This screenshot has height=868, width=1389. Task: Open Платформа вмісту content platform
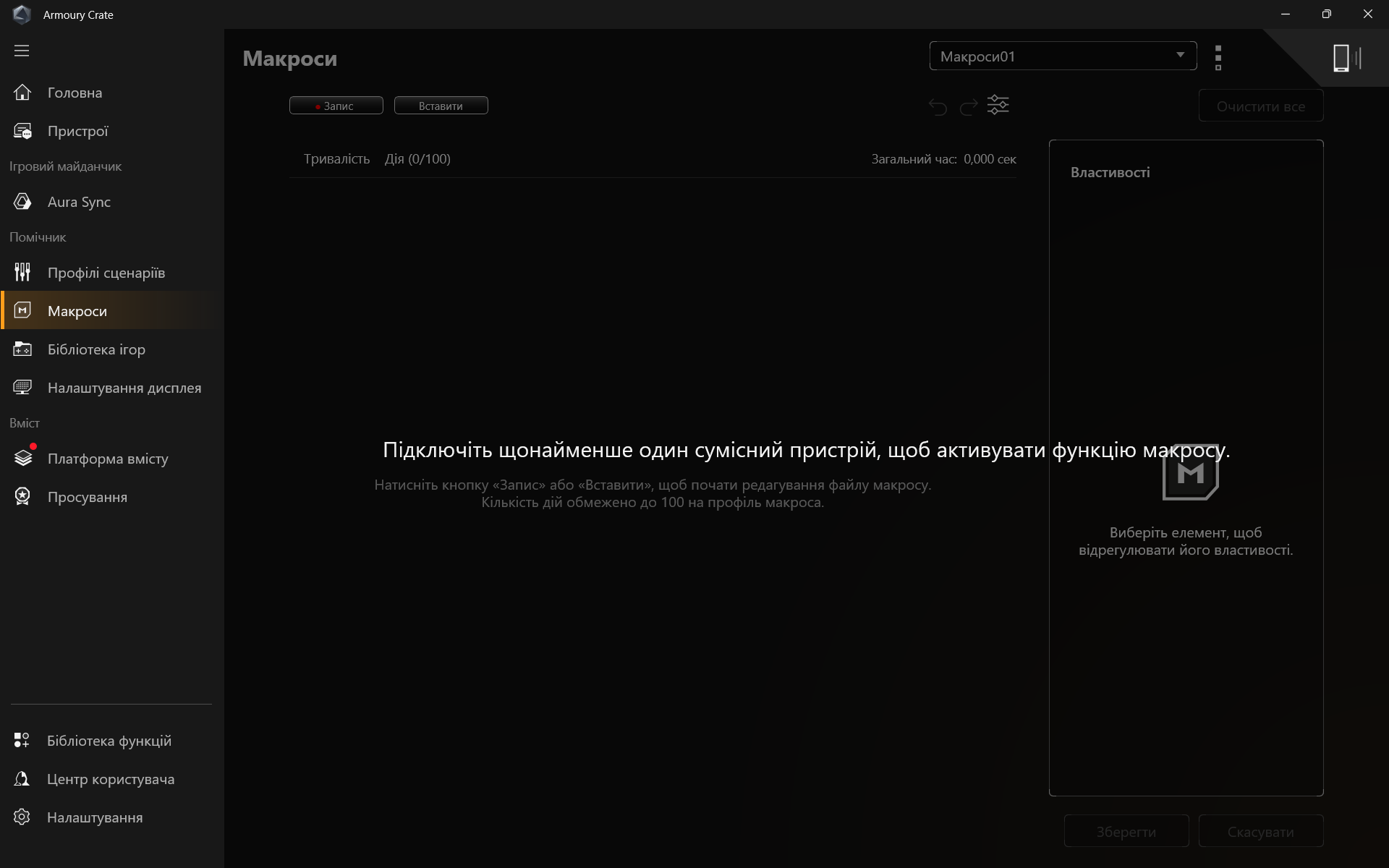(x=108, y=459)
